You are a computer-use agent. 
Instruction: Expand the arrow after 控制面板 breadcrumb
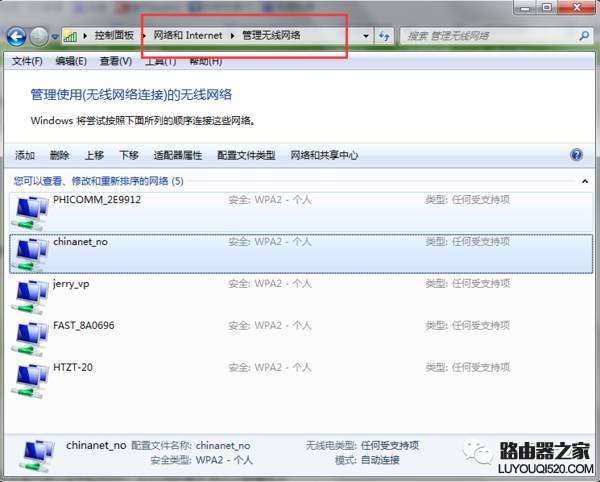tap(143, 36)
